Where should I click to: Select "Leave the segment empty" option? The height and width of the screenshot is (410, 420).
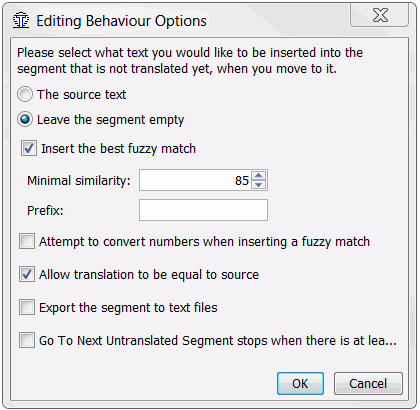(25, 119)
